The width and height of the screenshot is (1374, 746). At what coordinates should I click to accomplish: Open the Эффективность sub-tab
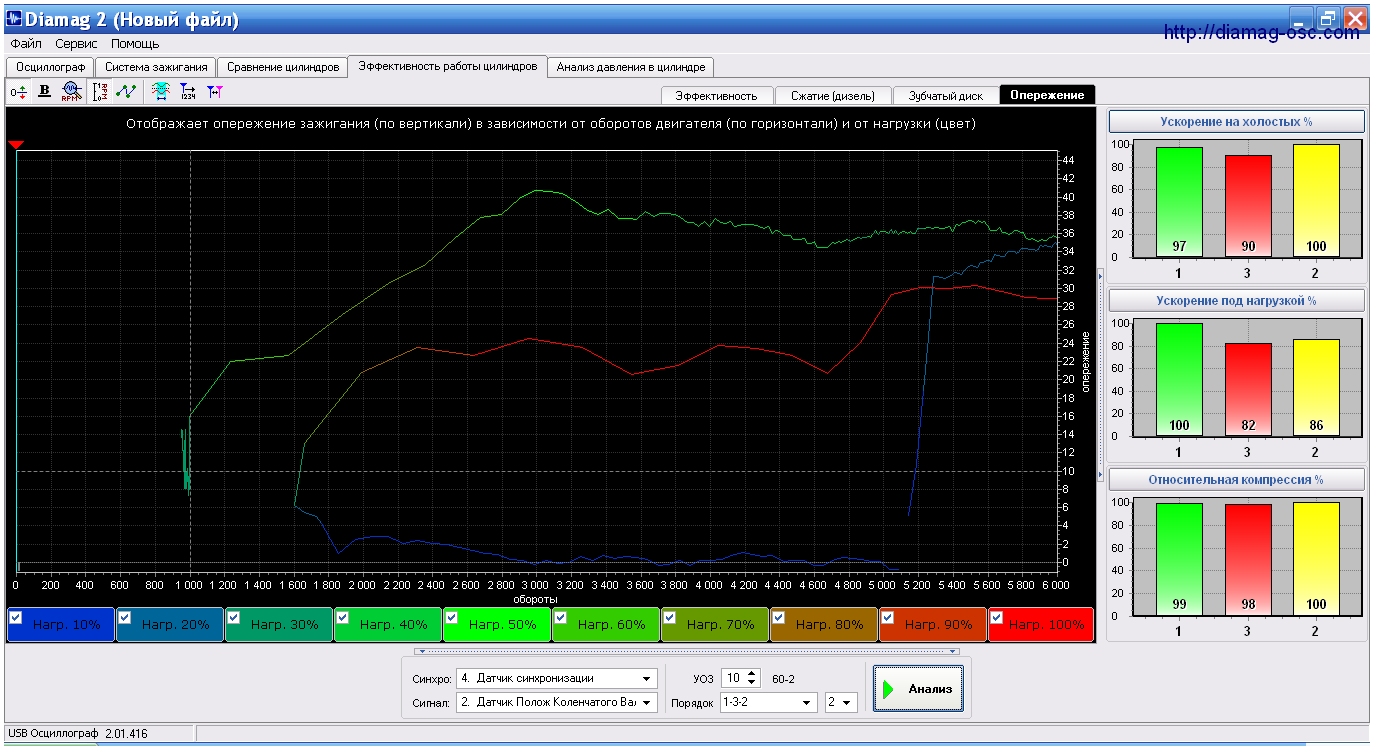[717, 95]
